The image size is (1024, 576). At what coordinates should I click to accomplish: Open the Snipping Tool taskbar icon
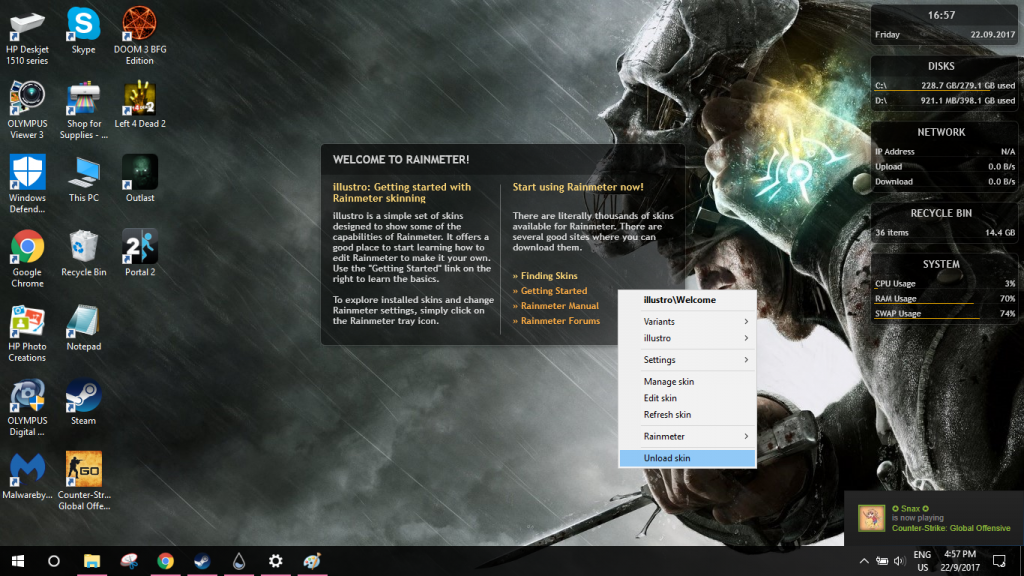[x=129, y=561]
